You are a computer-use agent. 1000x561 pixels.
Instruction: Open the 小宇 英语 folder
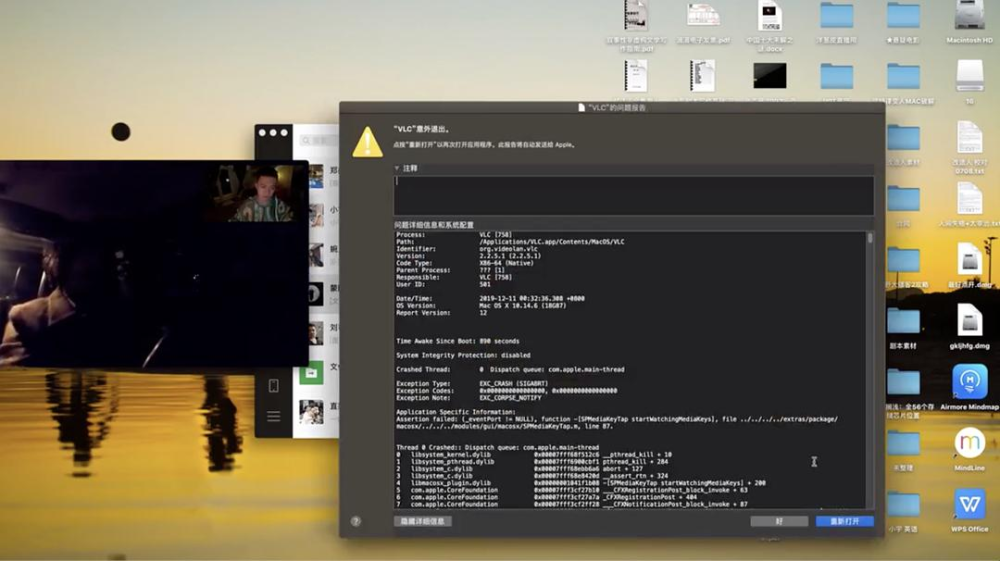(x=903, y=505)
